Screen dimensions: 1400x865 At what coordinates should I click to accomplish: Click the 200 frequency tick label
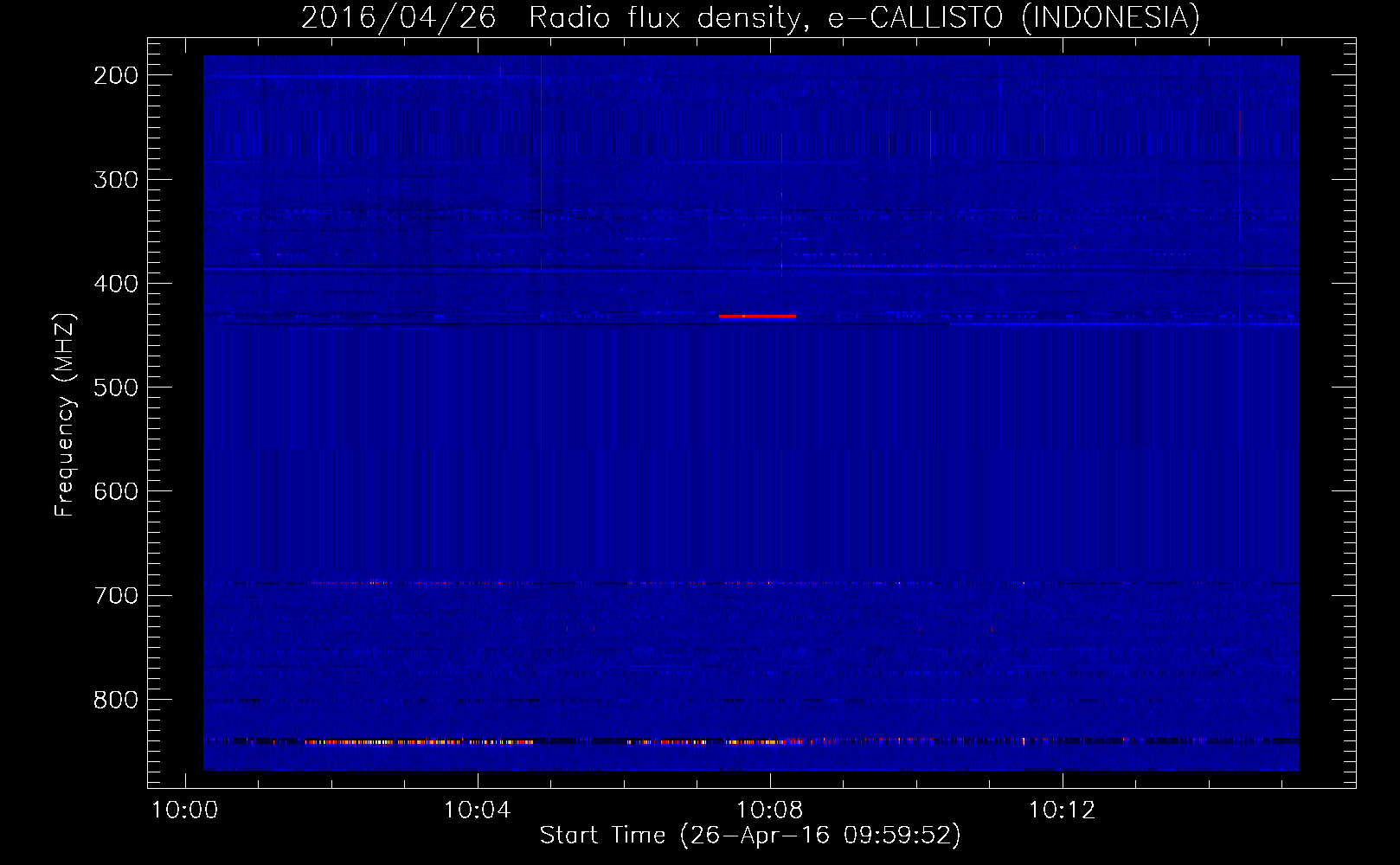tap(115, 75)
